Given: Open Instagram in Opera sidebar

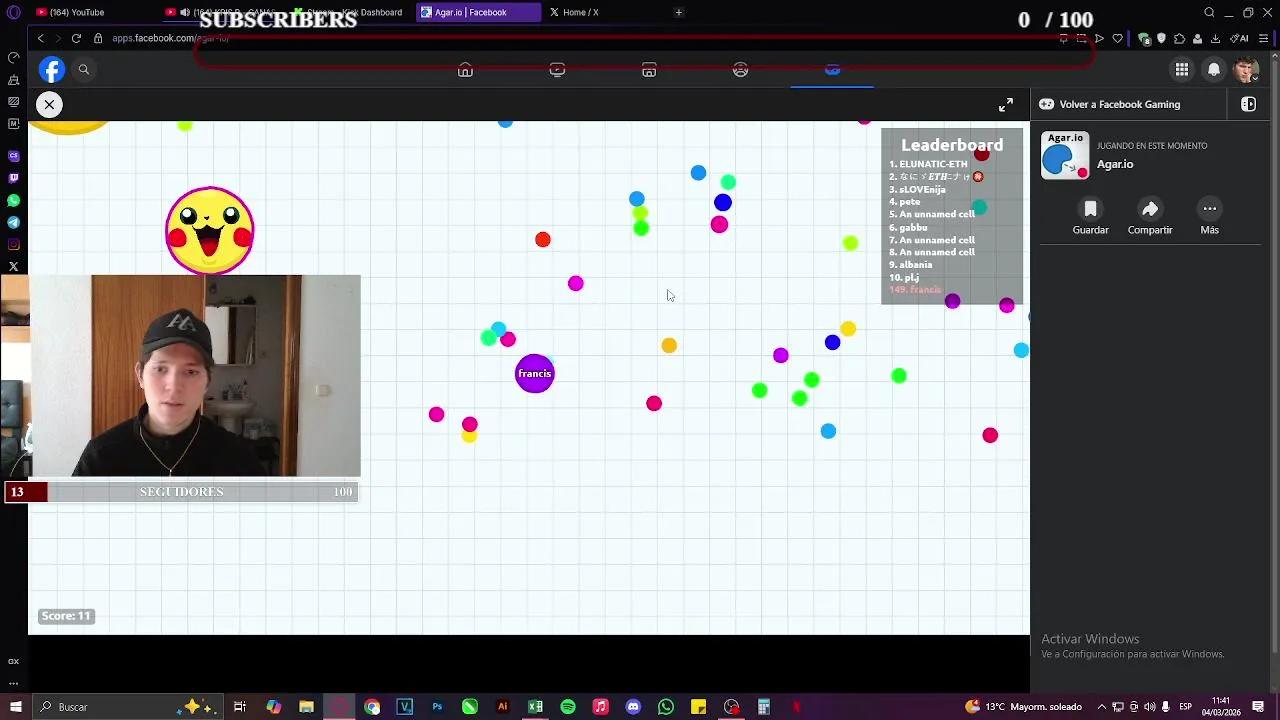Looking at the screenshot, I should 14,244.
